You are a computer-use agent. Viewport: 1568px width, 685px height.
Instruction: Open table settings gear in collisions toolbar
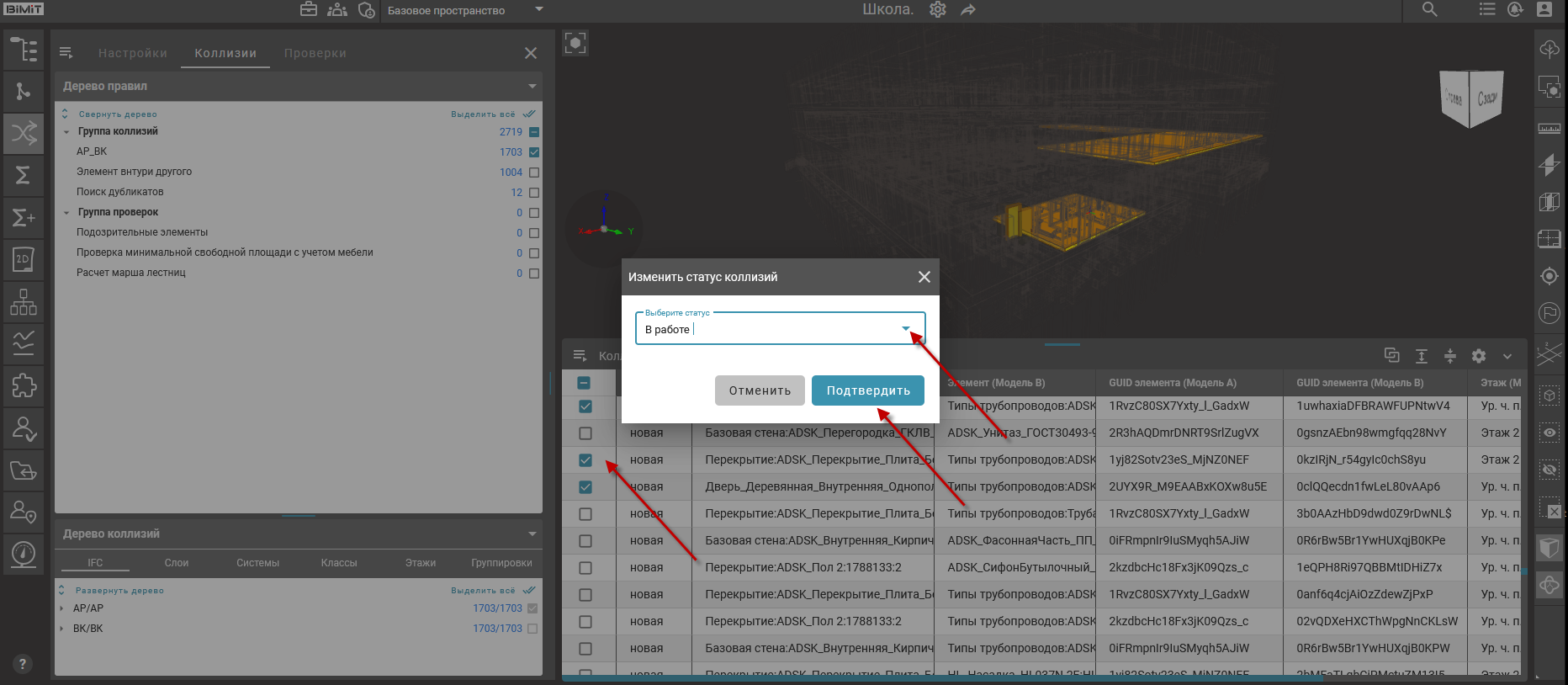(x=1478, y=356)
